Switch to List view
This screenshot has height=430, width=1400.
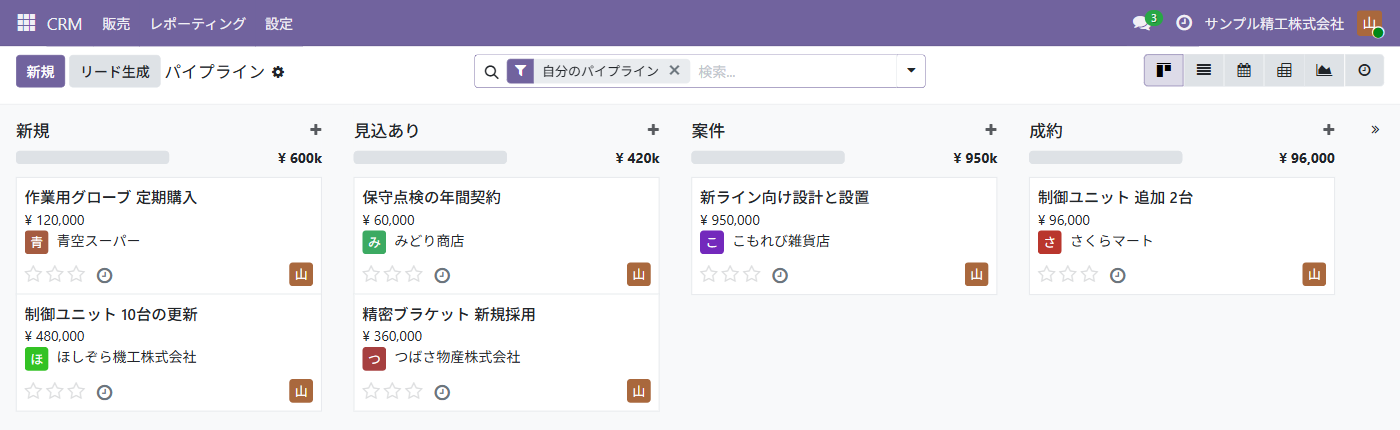(1204, 71)
